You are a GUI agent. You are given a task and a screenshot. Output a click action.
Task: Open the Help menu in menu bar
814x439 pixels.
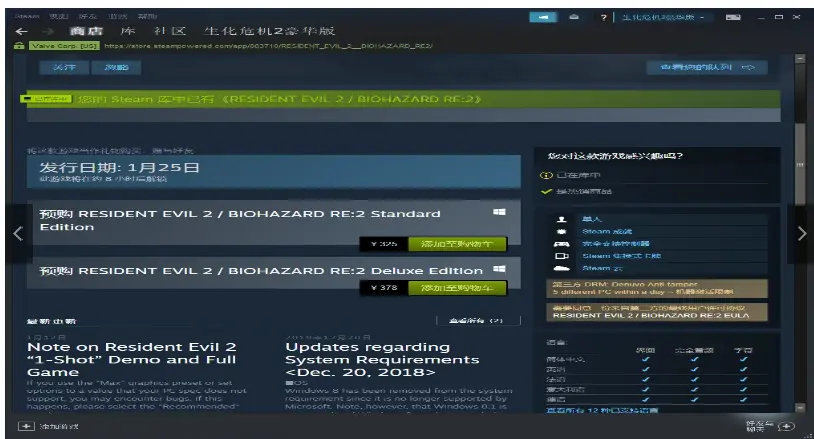pyautogui.click(x=147, y=16)
